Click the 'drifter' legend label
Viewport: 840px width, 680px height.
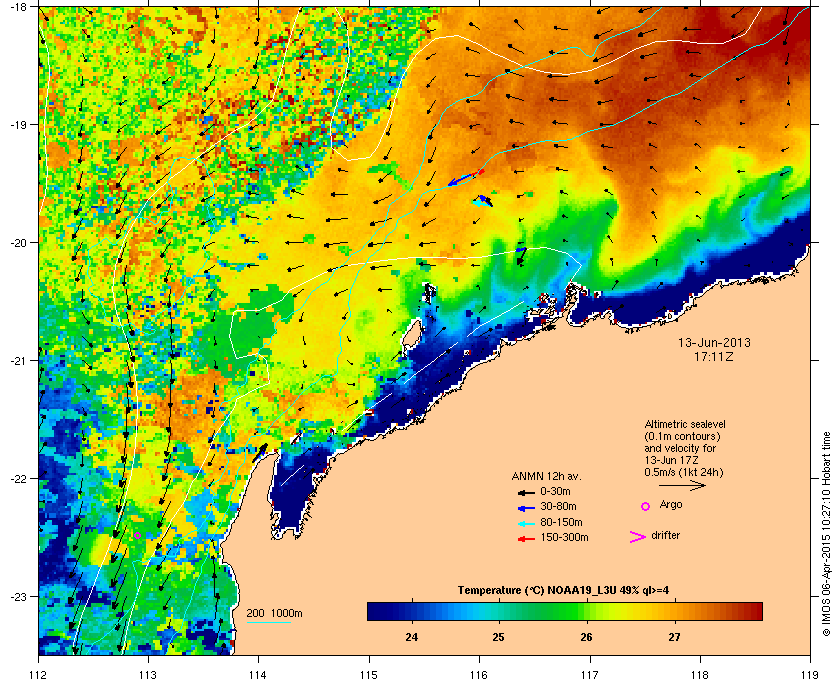pos(665,535)
